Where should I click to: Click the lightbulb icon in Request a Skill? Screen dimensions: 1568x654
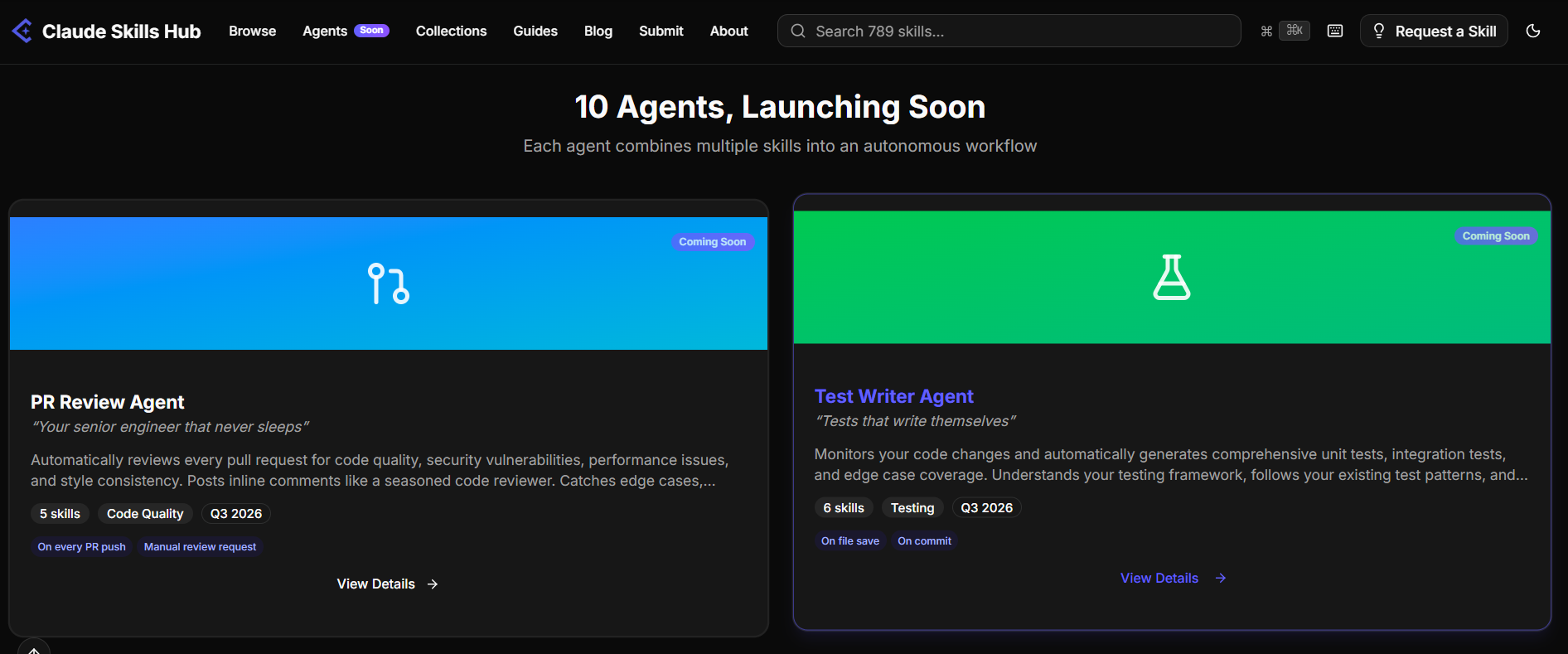tap(1379, 31)
